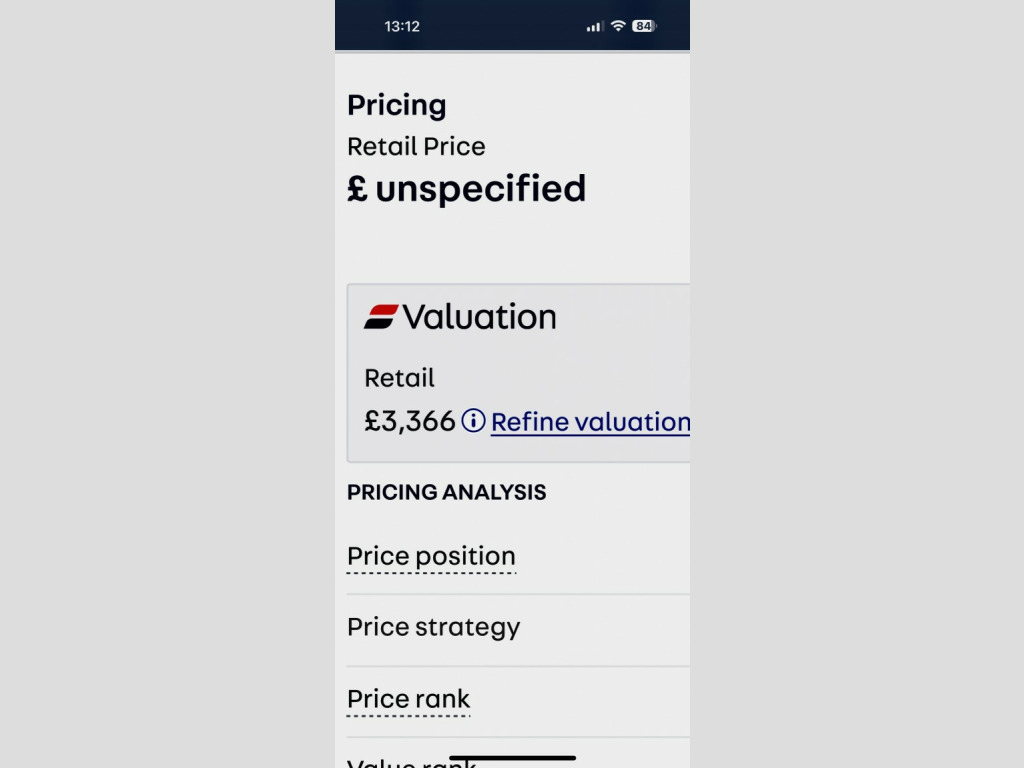Open the Refine valuation link
The width and height of the screenshot is (1024, 768).
[x=590, y=422]
